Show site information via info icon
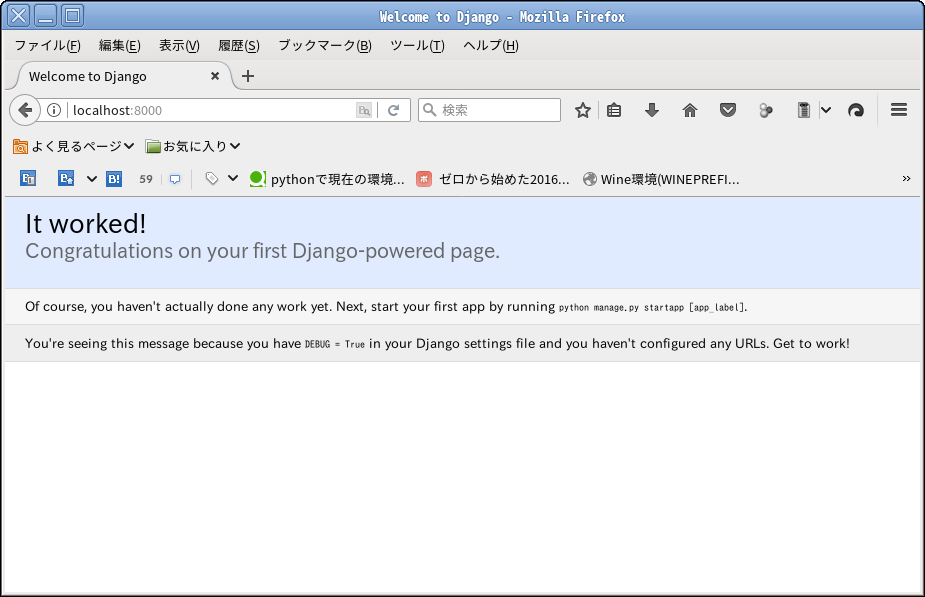This screenshot has height=597, width=925. (54, 110)
